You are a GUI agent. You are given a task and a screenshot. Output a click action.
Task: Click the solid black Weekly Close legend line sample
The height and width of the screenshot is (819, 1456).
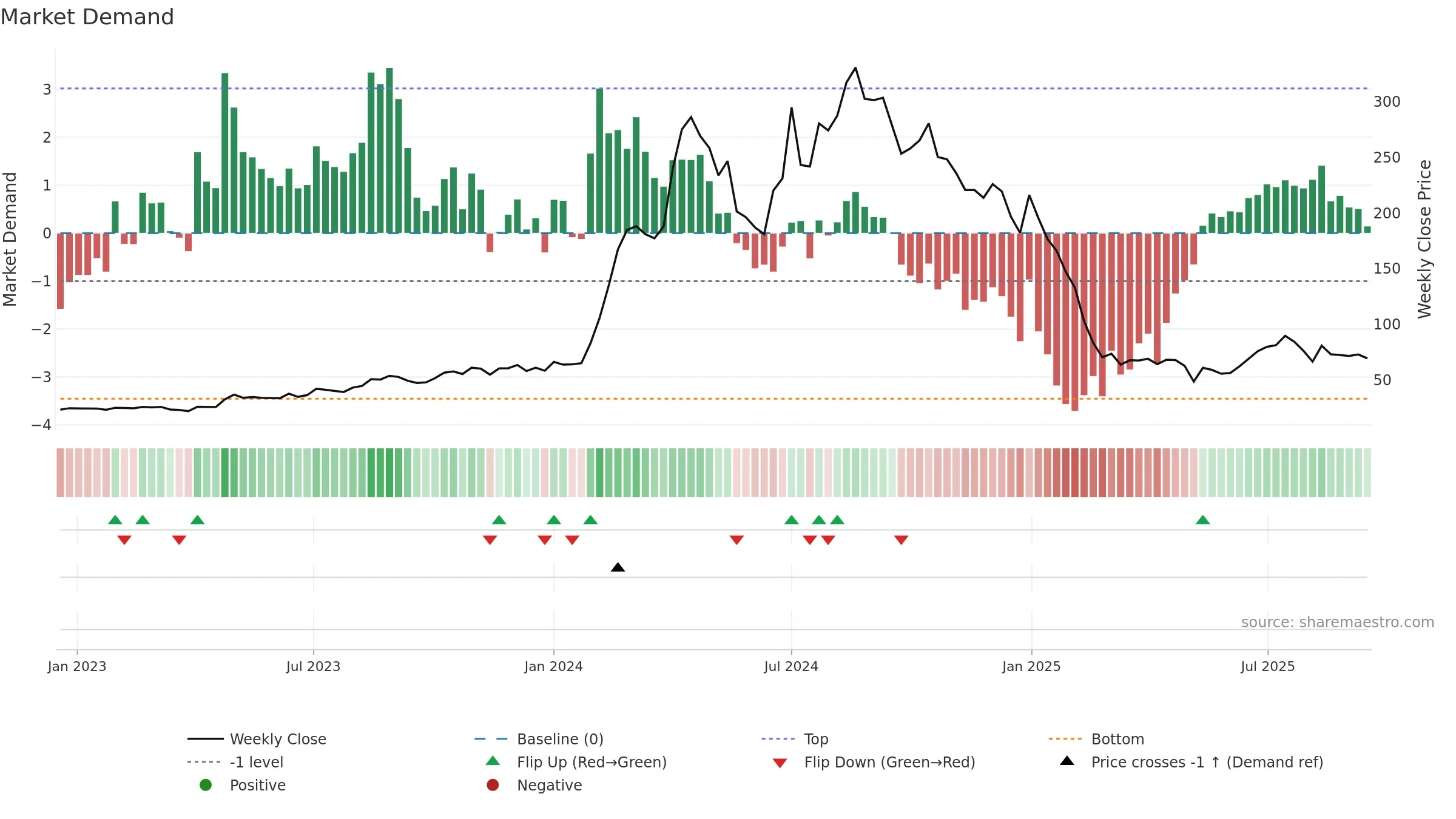(206, 739)
